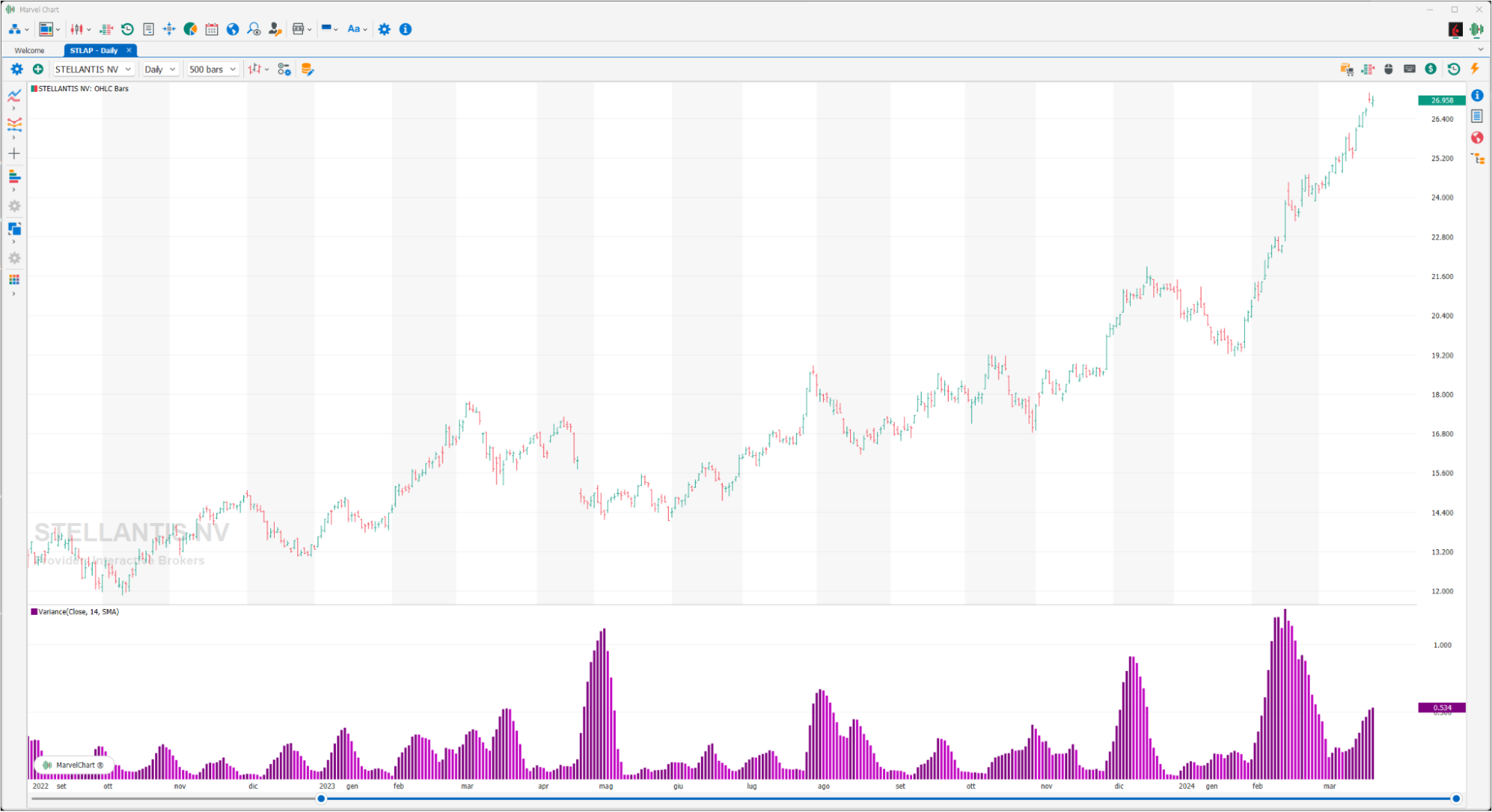
Task: Open the Aa font size dropdown
Action: [357, 29]
